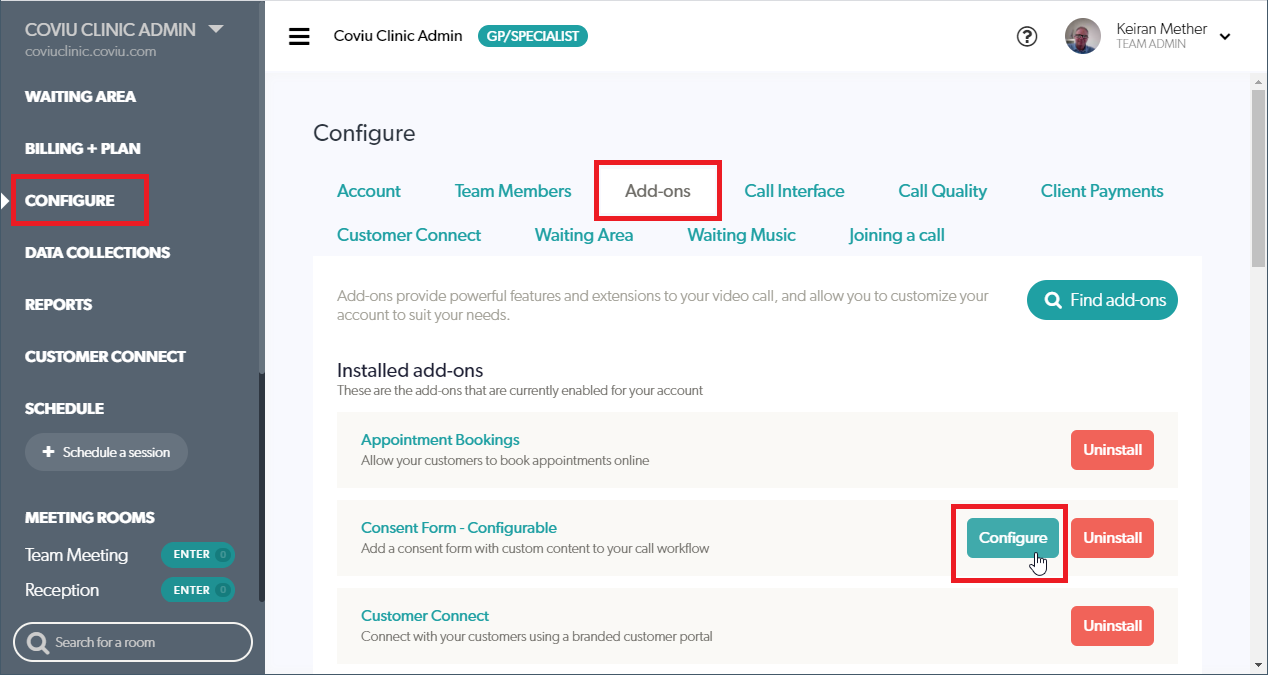Click the Installed add-ons heading
This screenshot has height=675, width=1268.
[410, 370]
